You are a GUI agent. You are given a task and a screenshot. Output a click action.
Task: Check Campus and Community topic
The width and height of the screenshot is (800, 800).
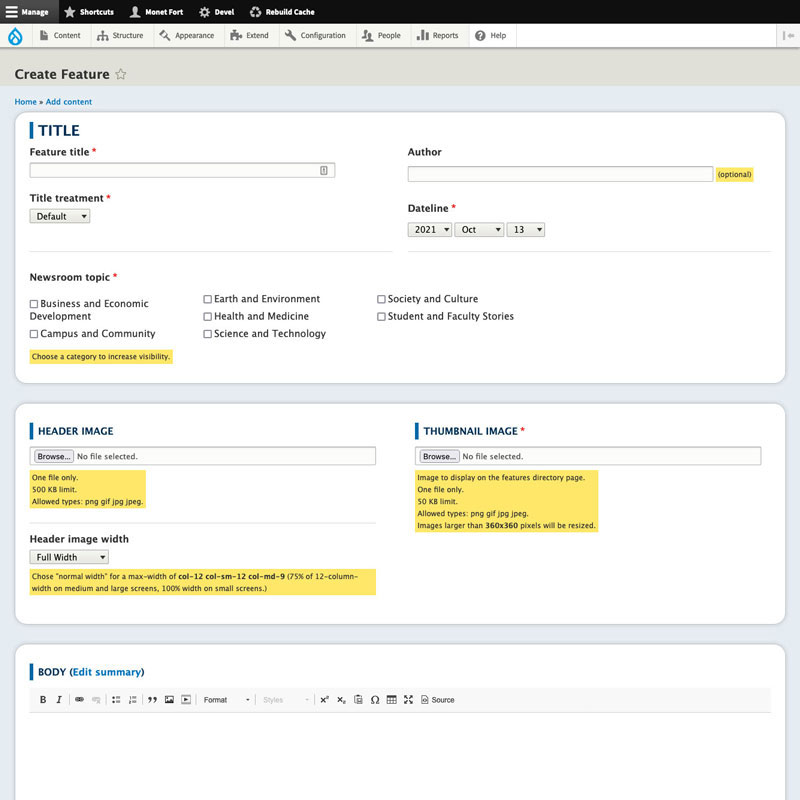click(34, 334)
